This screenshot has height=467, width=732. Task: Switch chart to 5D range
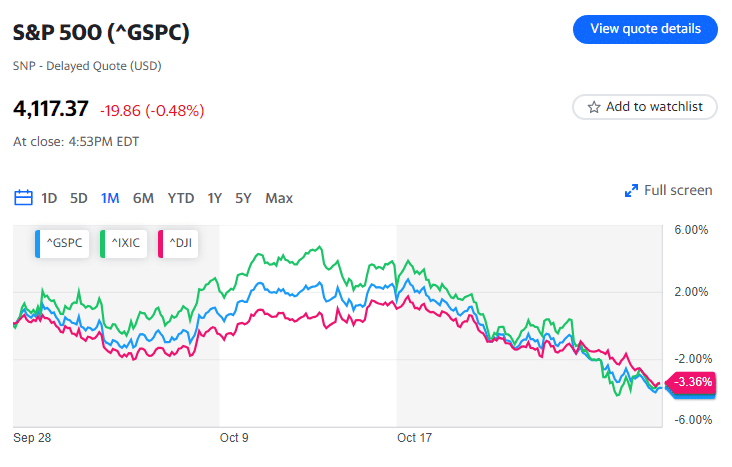pyautogui.click(x=79, y=198)
